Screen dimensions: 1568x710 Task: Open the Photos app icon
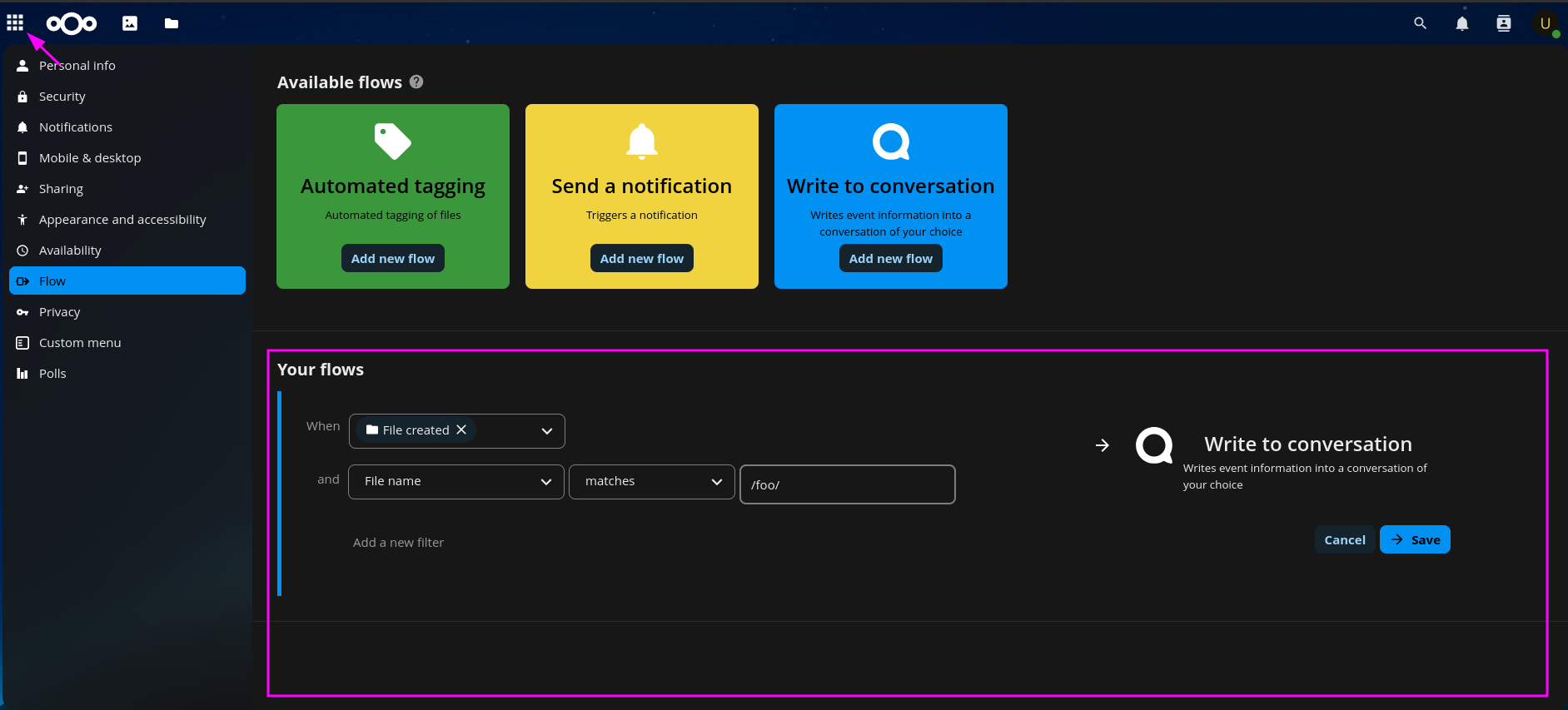coord(130,23)
